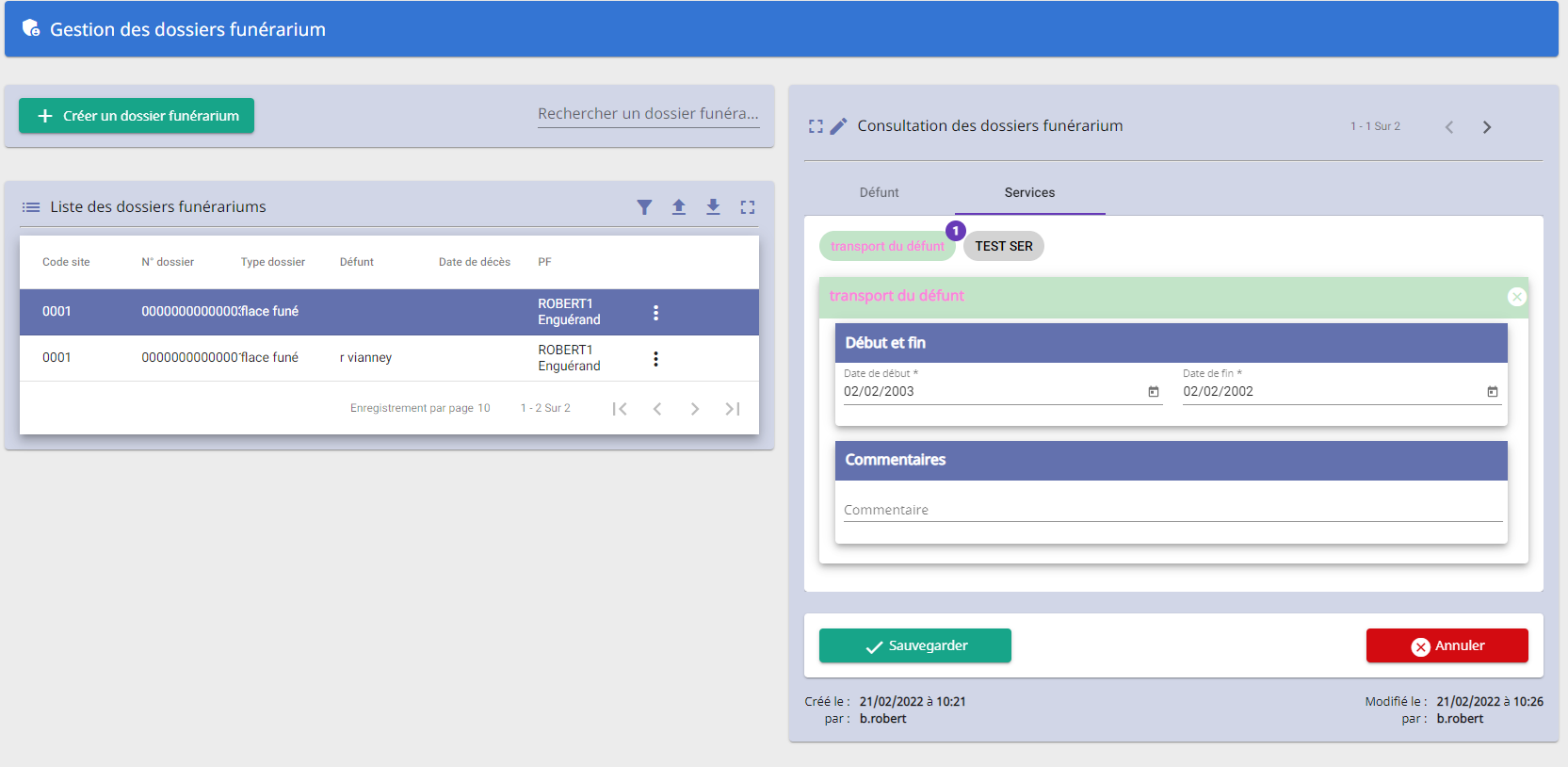Sort by Type dossier column header
The height and width of the screenshot is (767, 1568).
273,262
